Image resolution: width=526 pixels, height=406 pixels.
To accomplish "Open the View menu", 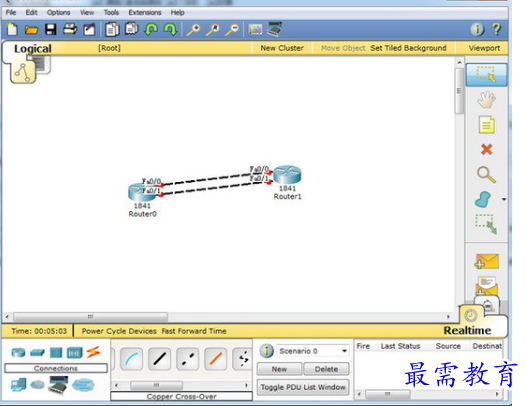I will [x=87, y=13].
